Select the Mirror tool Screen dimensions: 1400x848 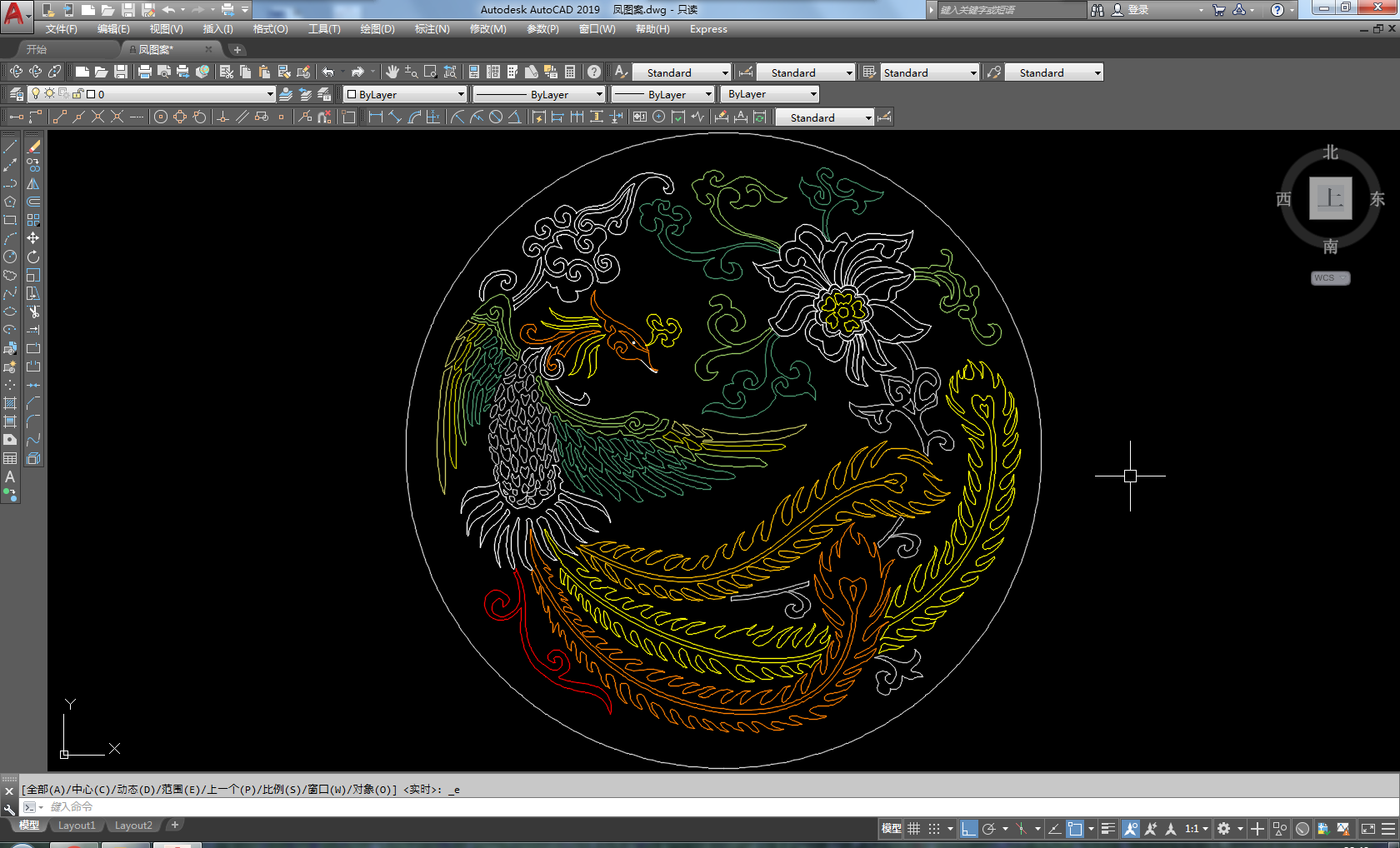pos(33,183)
